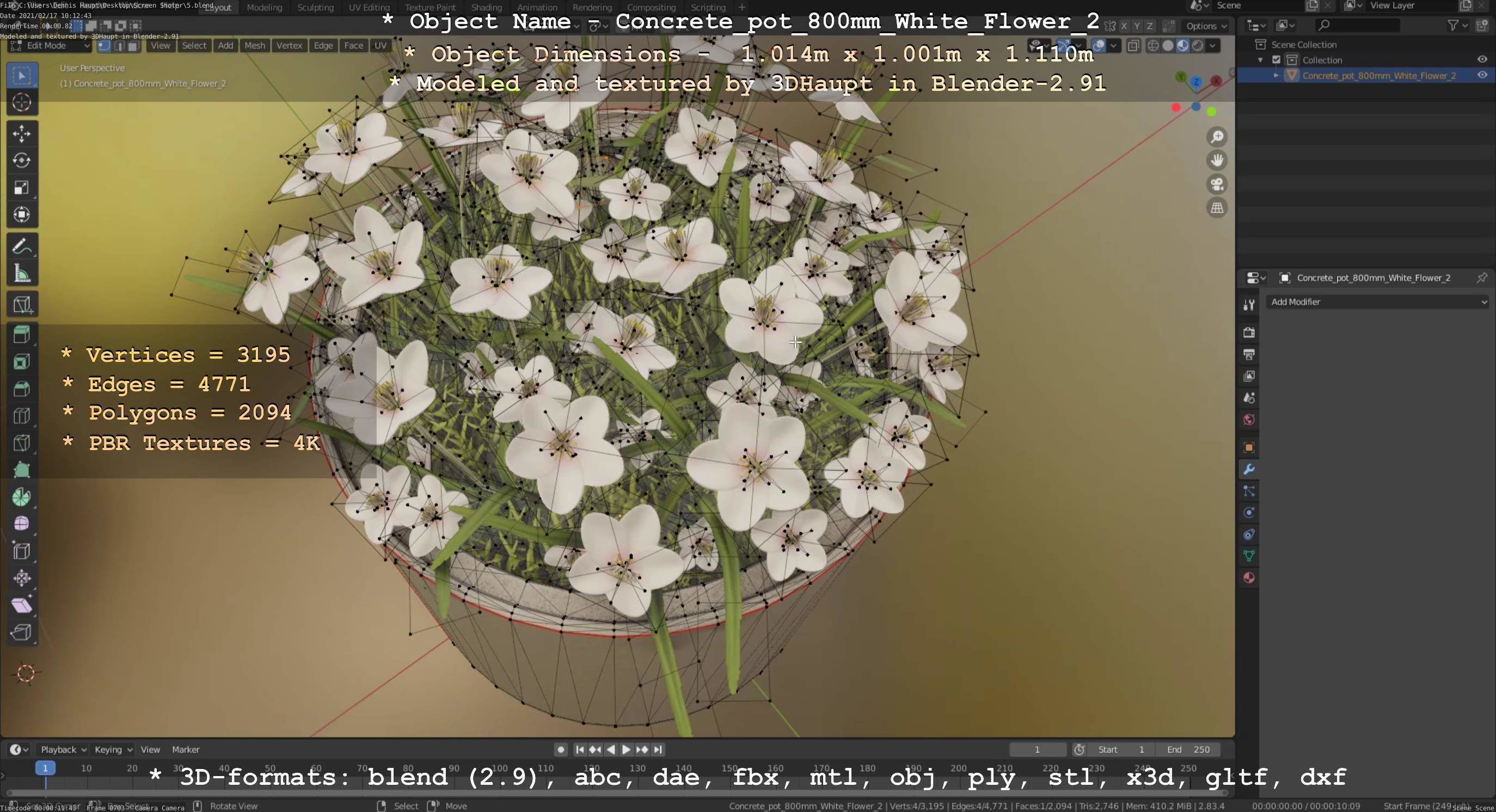Switch to solid viewport shading
Viewport: 1496px width, 812px height.
click(x=1168, y=46)
